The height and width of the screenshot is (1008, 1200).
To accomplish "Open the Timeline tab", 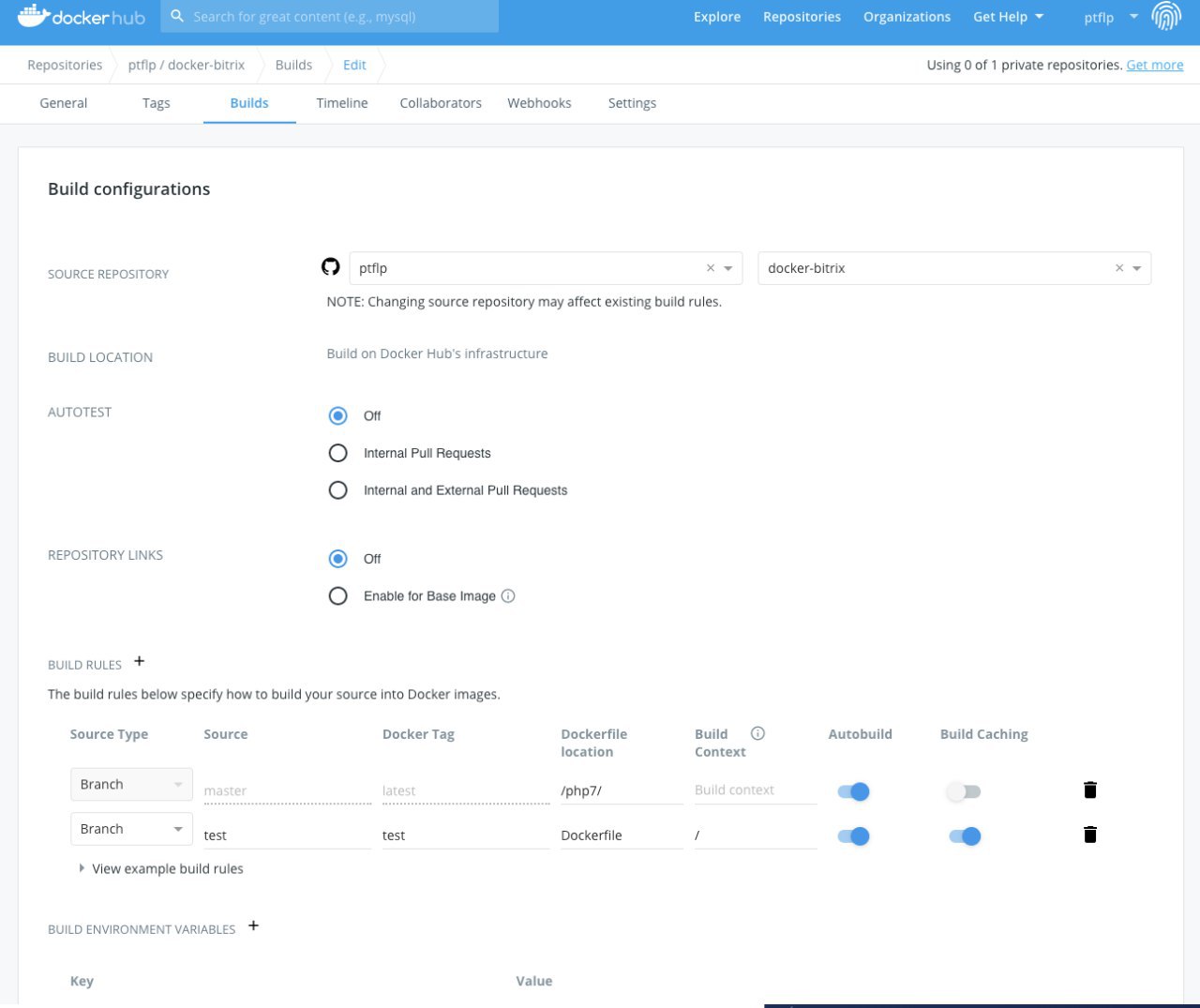I will pos(342,103).
